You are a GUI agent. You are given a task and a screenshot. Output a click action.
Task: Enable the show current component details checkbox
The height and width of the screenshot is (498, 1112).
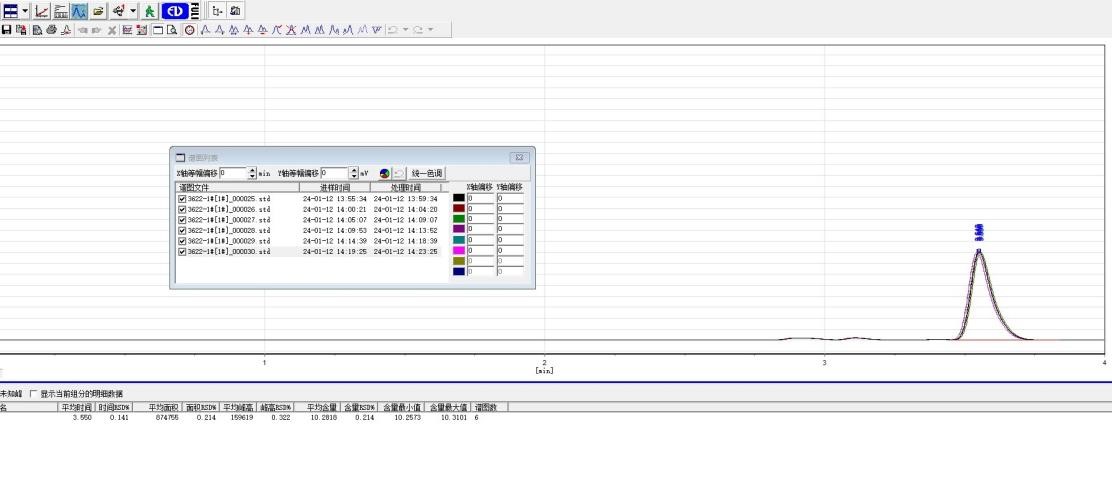coord(33,394)
